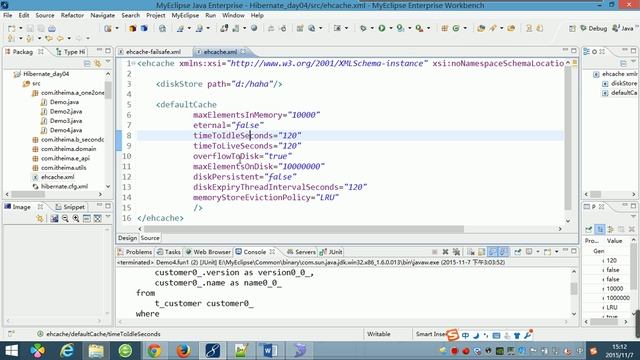Click the New file toolbar icon
Screen dimensions: 640x360
(x=11, y=28)
